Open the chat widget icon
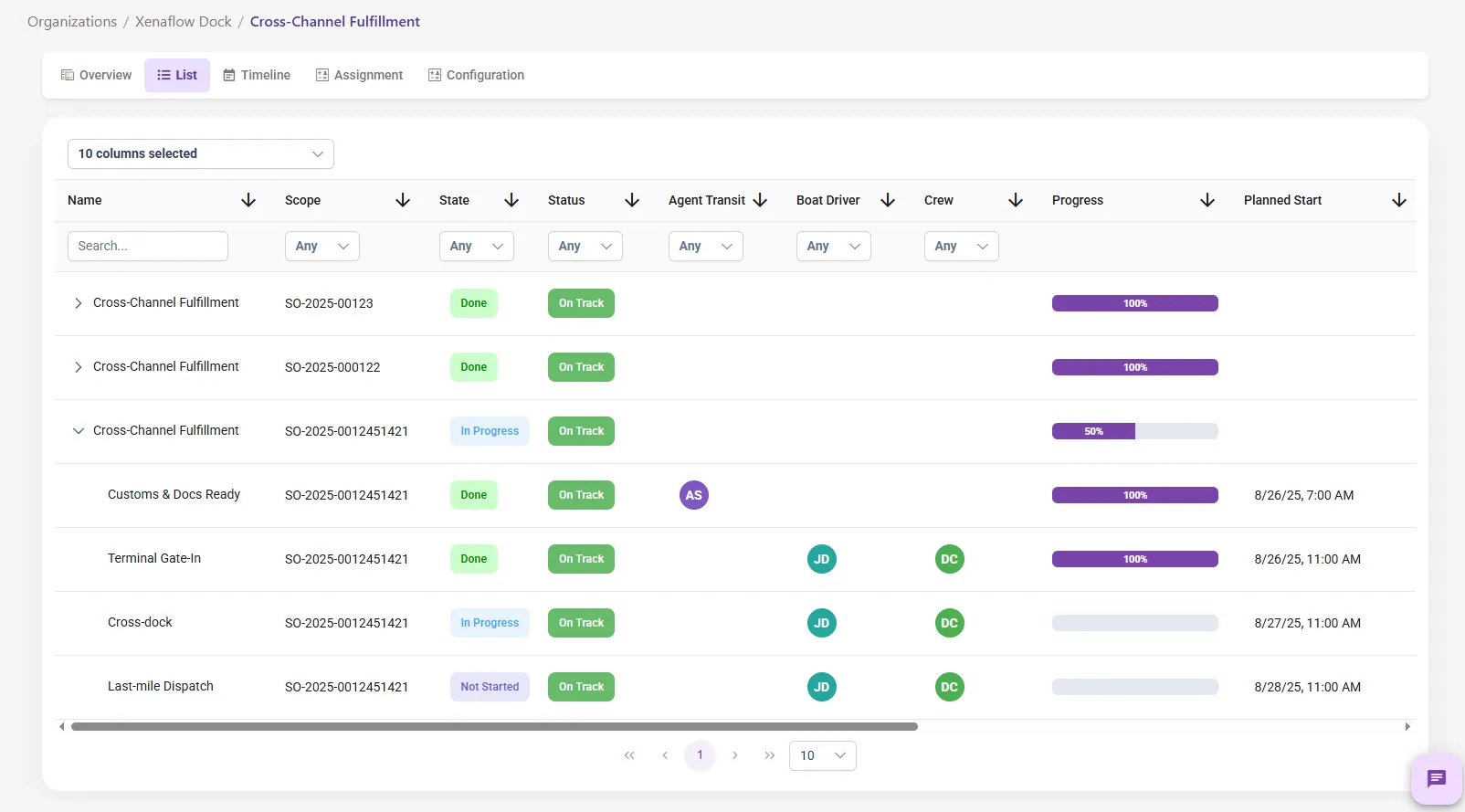 coord(1436,779)
